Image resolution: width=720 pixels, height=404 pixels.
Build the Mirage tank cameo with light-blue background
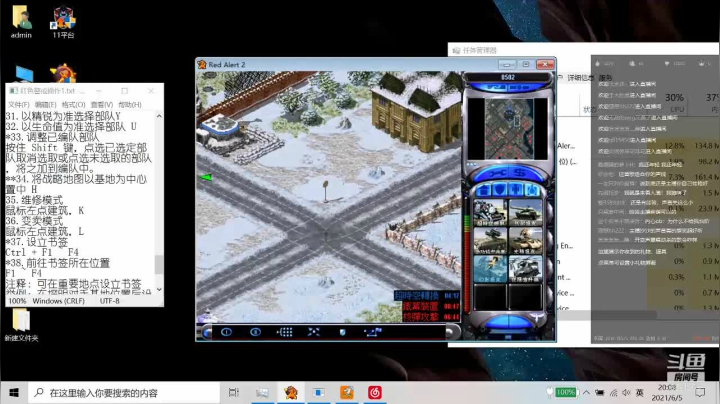(x=490, y=269)
